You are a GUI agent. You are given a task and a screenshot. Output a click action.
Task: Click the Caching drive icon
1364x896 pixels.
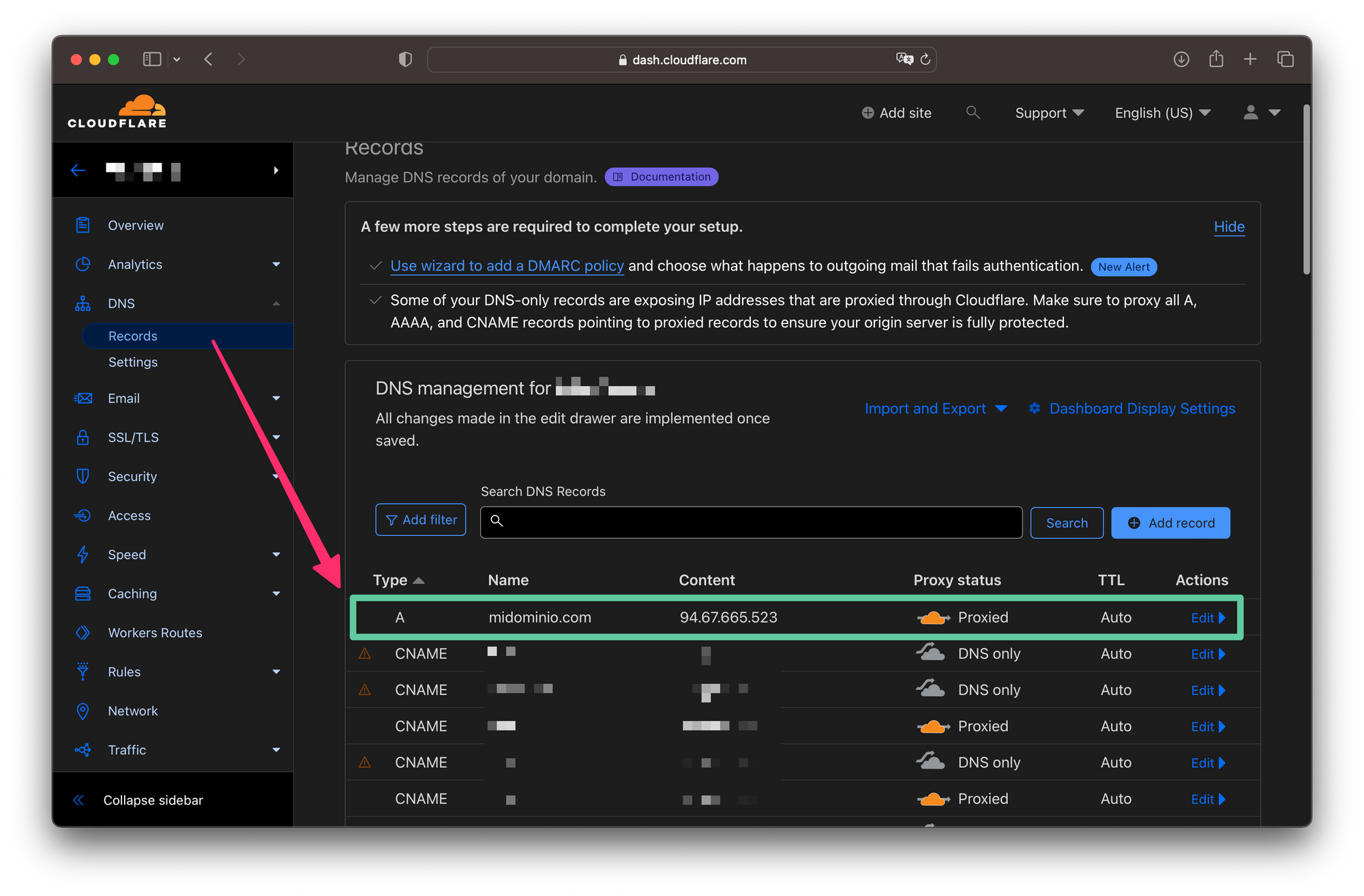pyautogui.click(x=83, y=593)
